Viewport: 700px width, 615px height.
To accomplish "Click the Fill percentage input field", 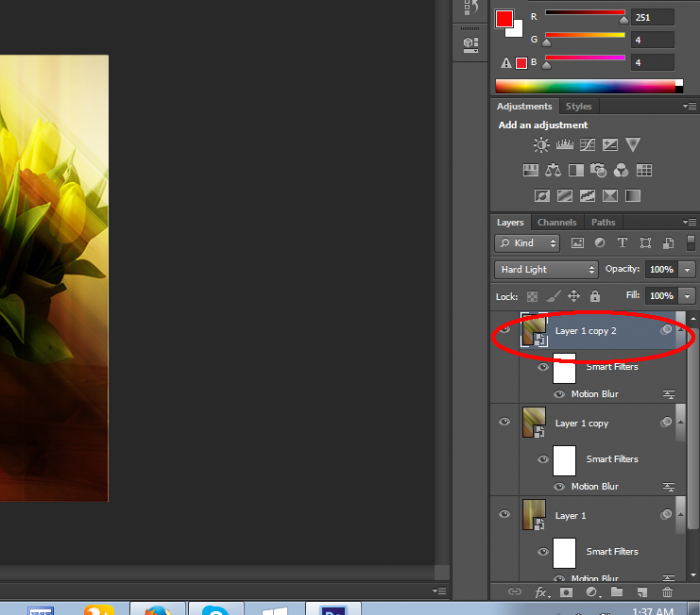I will [660, 297].
